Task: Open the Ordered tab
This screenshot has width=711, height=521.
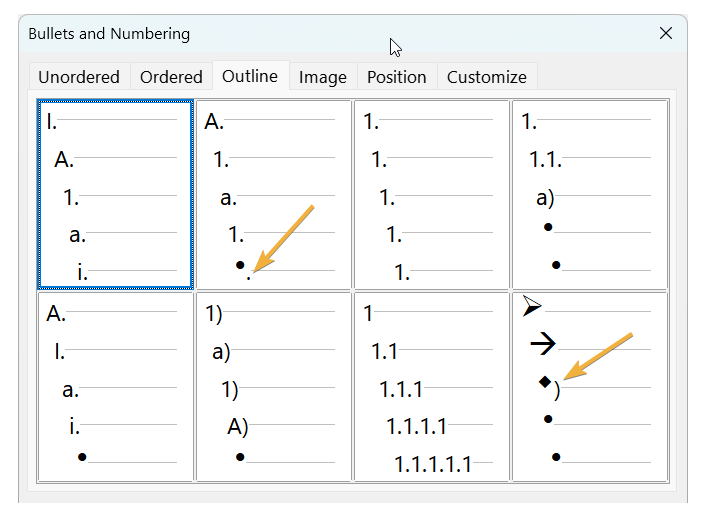Action: tap(171, 77)
